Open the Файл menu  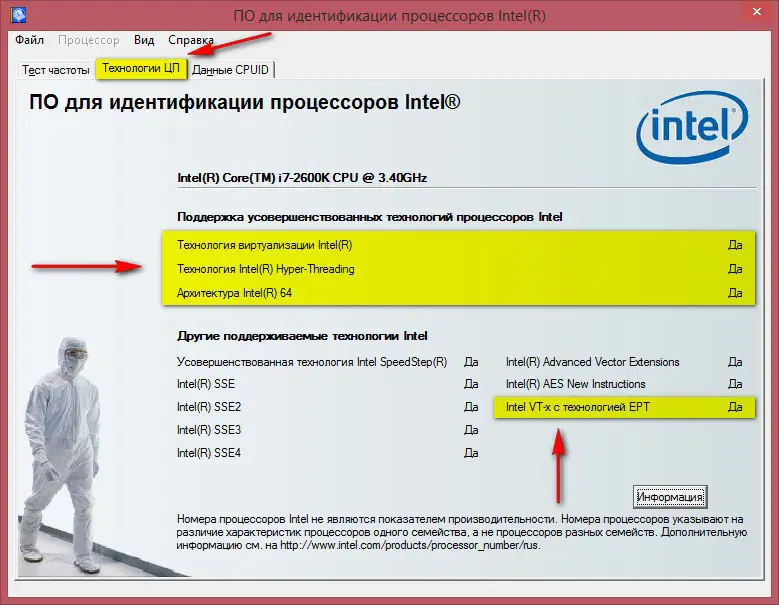29,40
